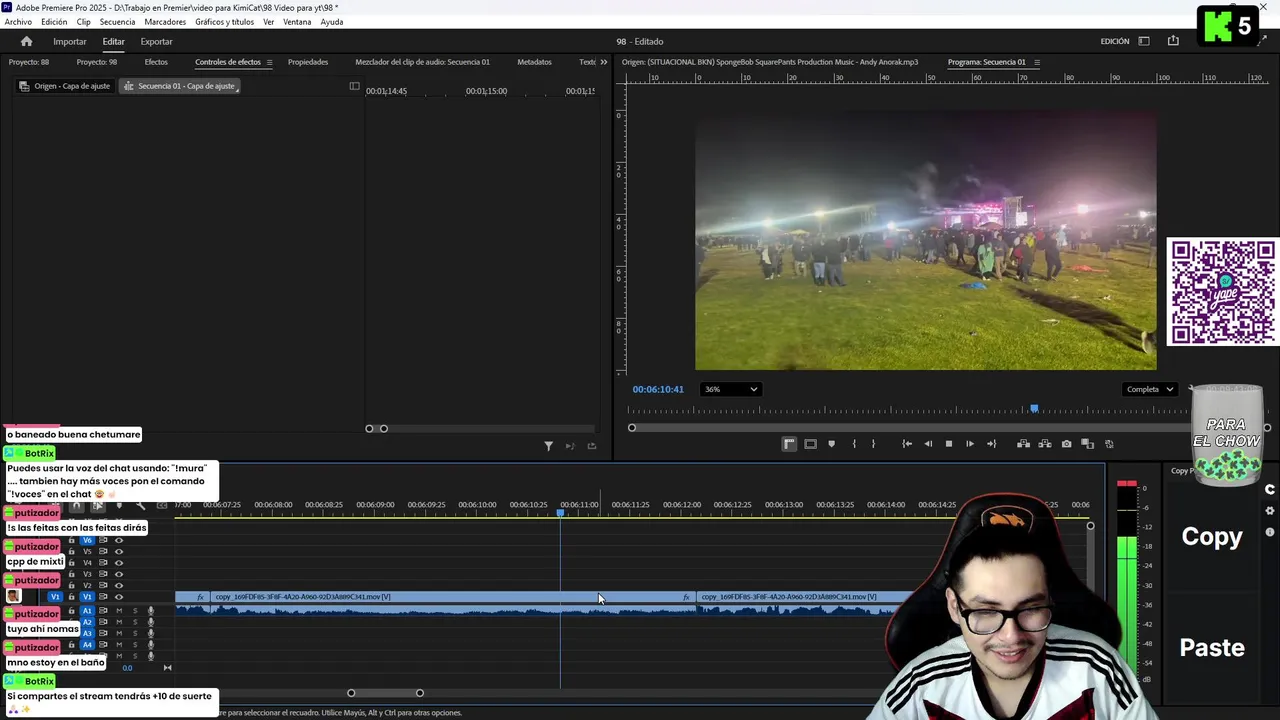Add a timeline marker icon
Screen dimensions: 1280x720
coord(119,505)
